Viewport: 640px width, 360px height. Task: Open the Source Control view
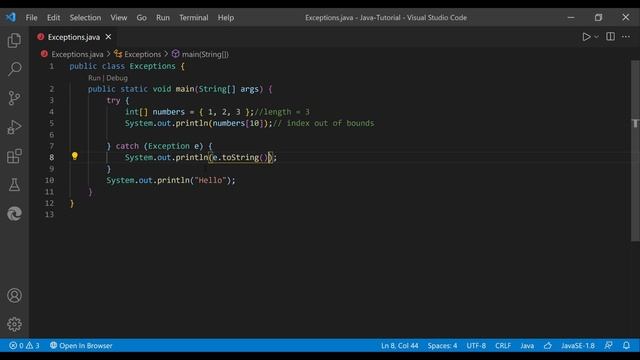(14, 98)
